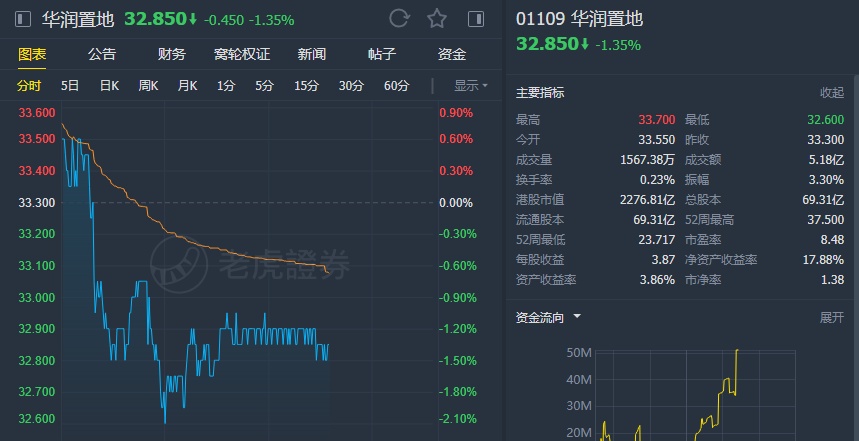Screen dimensions: 859x441
Task: Expand 资金流向 panel with 展开
Action: click(832, 317)
